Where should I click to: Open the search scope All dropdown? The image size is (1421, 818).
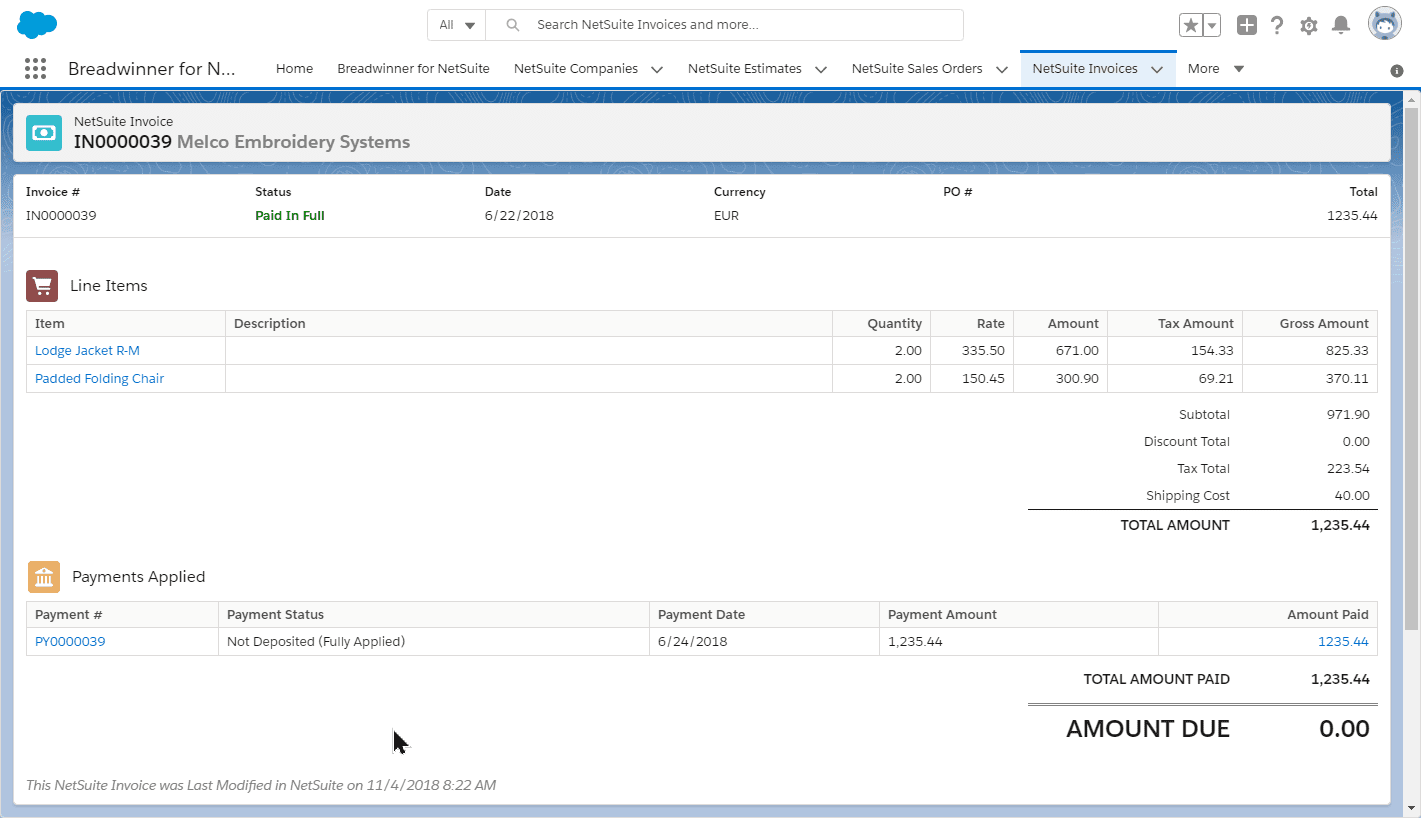click(x=457, y=25)
